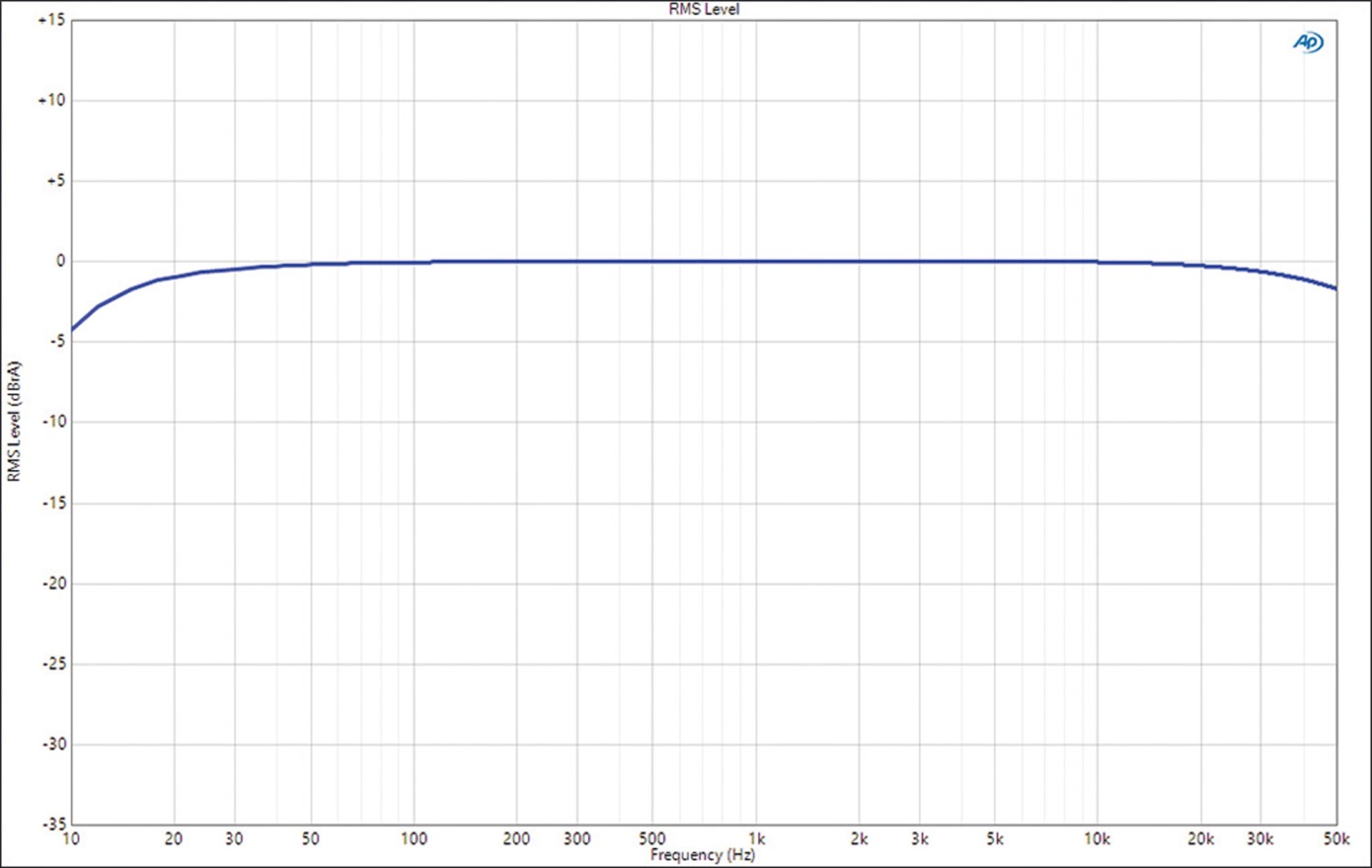Click the blue trace start at 10 Hz

pyautogui.click(x=72, y=329)
